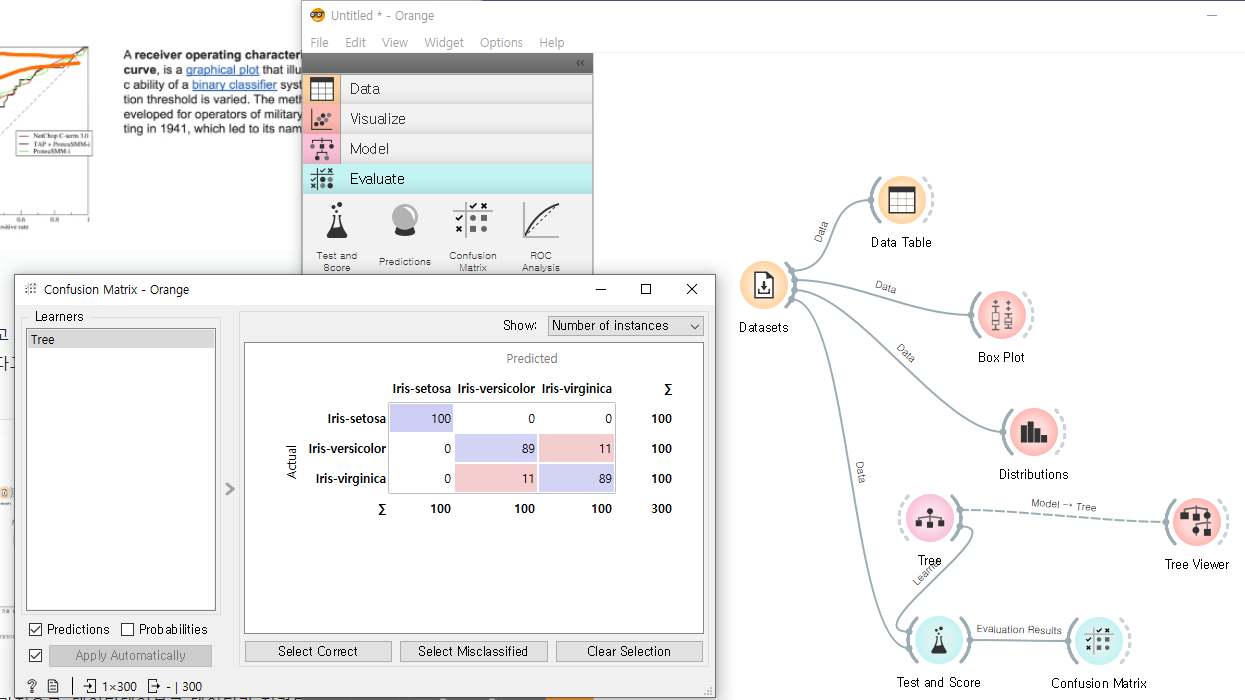Open help in Confusion Matrix status bar
The image size is (1245, 700).
(x=32, y=686)
